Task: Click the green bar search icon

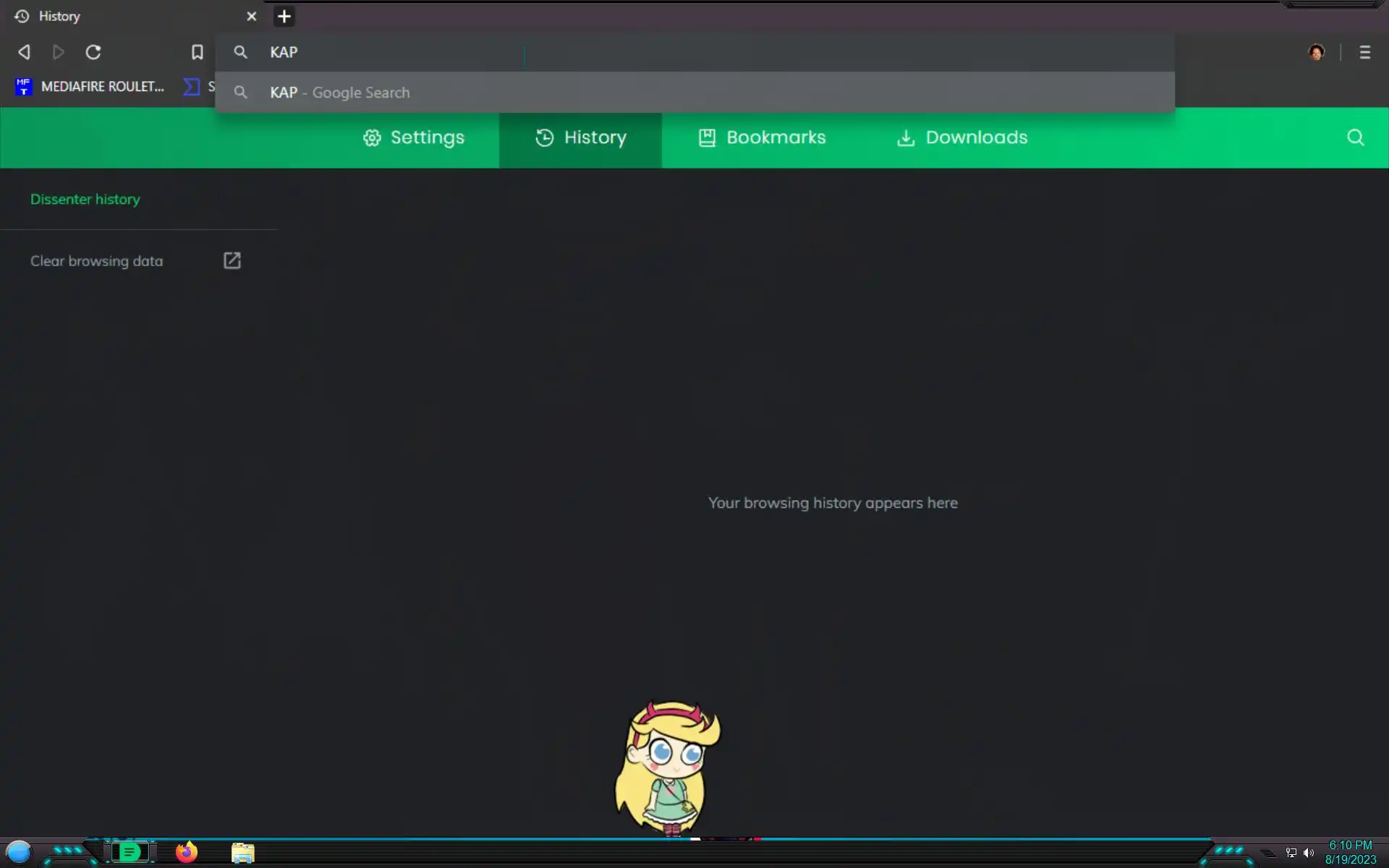Action: 1355,137
